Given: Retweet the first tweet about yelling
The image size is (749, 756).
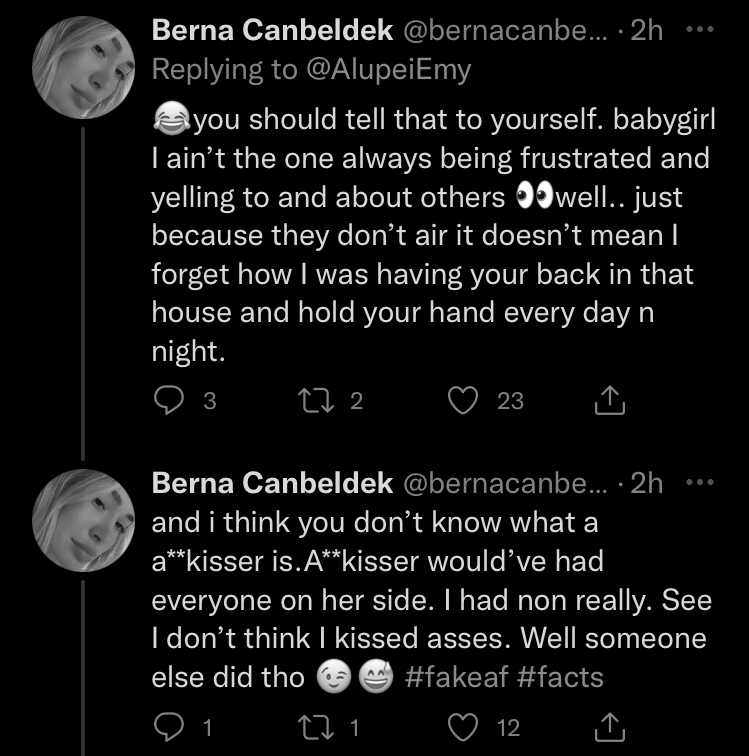Looking at the screenshot, I should pyautogui.click(x=316, y=401).
